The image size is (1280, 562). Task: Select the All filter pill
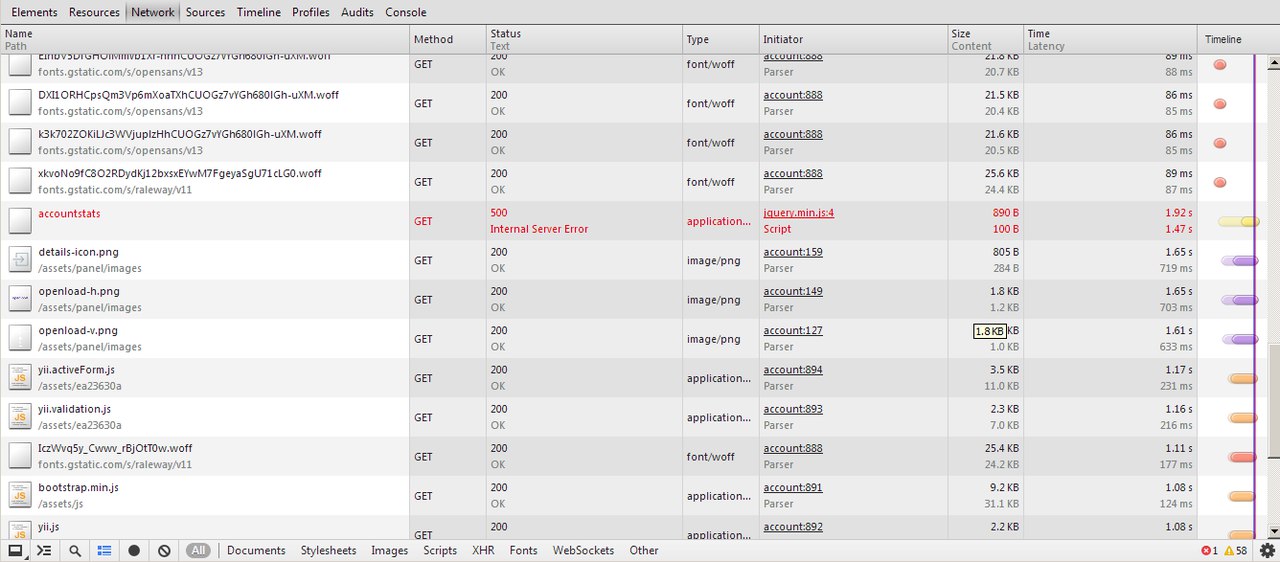(x=198, y=550)
